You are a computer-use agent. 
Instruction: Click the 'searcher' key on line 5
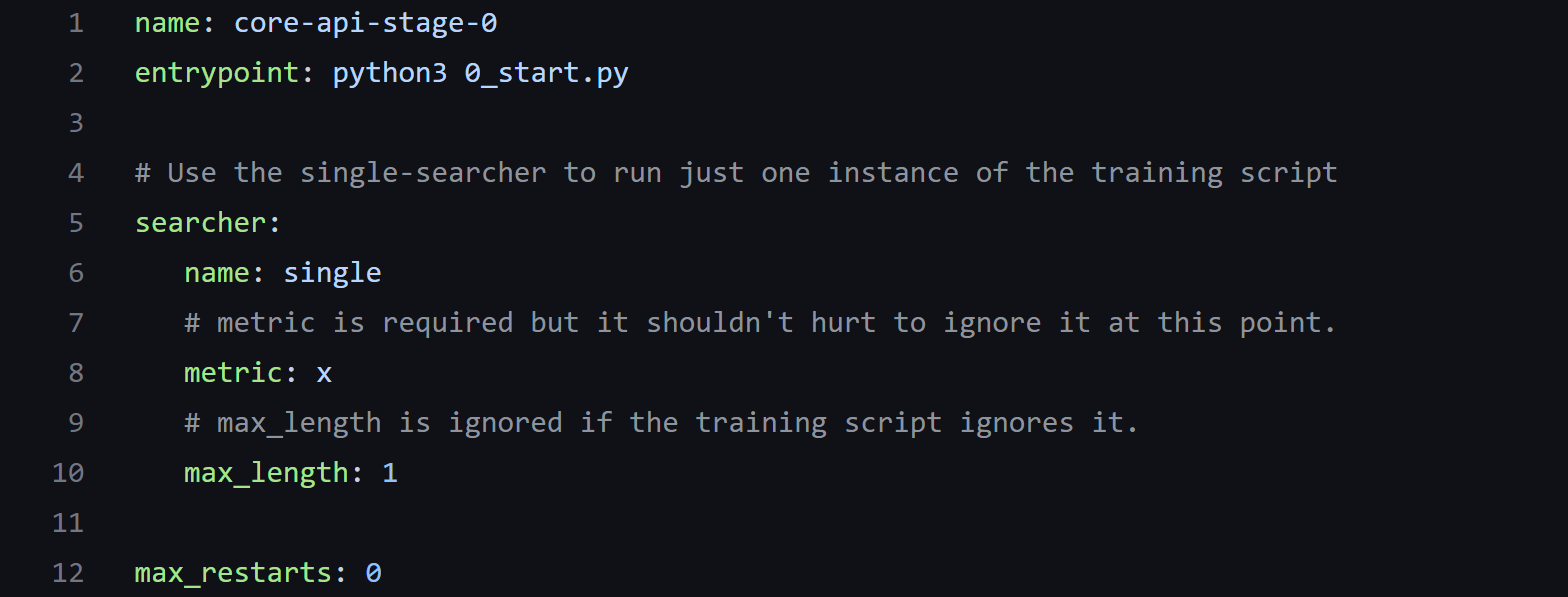201,223
